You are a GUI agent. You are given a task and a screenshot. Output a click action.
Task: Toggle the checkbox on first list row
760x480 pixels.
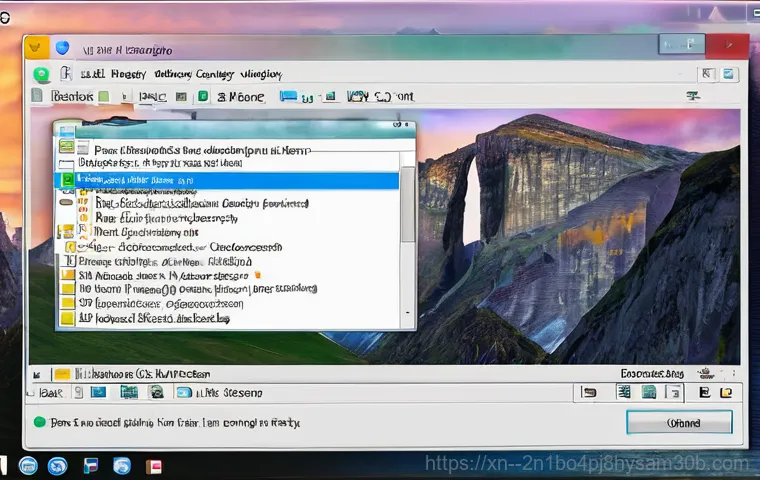point(67,149)
